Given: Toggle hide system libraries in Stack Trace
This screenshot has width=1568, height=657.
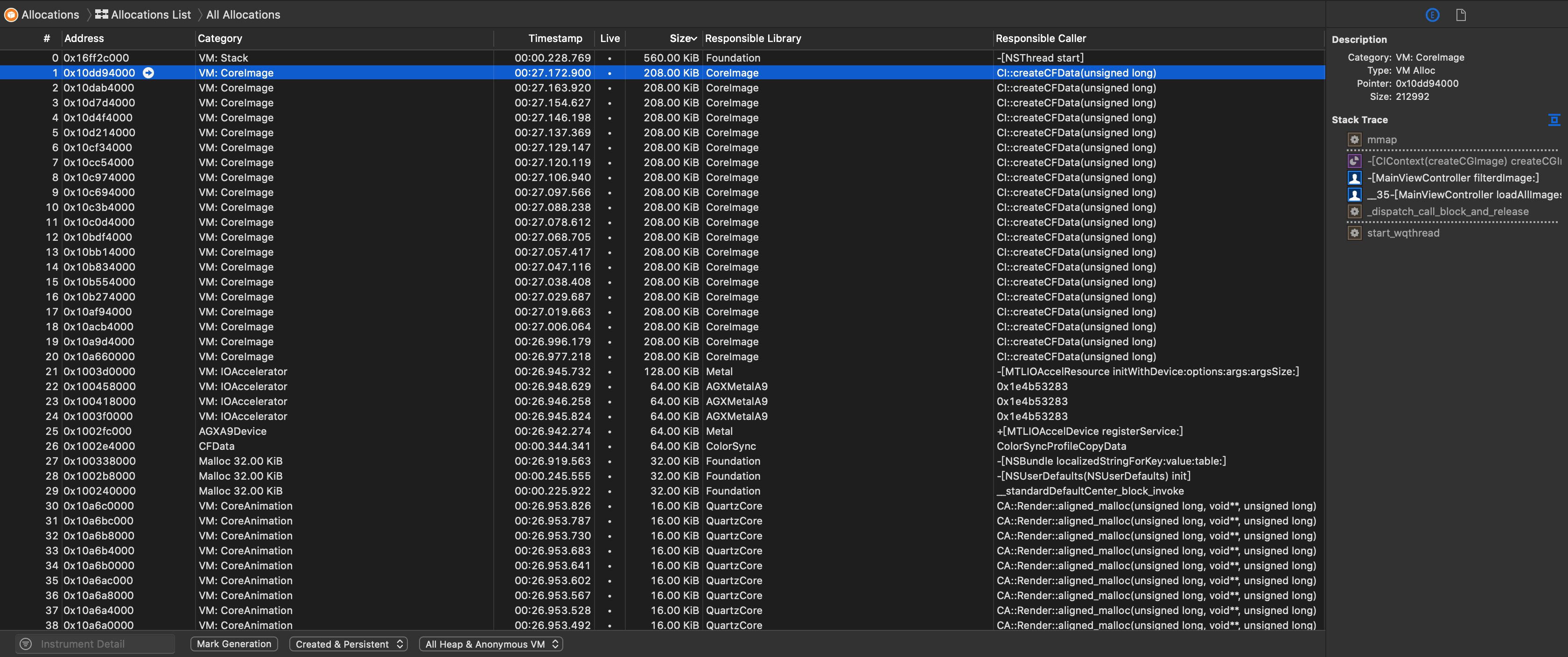Looking at the screenshot, I should [x=1554, y=120].
